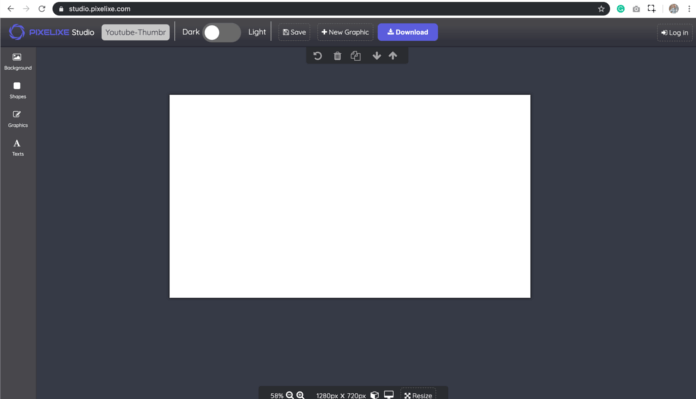
Task: Send element backward with down arrow
Action: point(376,56)
